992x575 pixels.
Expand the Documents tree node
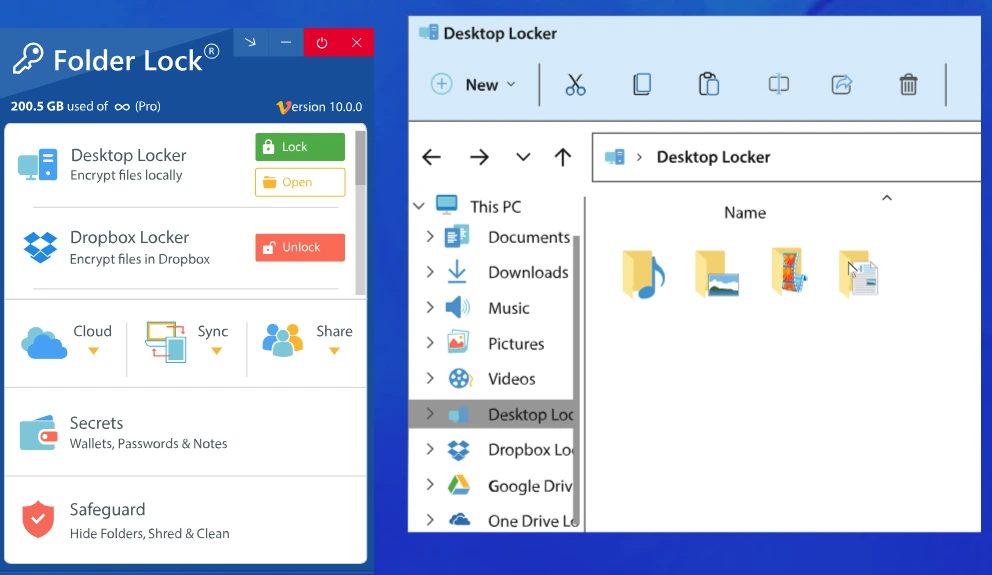pyautogui.click(x=430, y=237)
